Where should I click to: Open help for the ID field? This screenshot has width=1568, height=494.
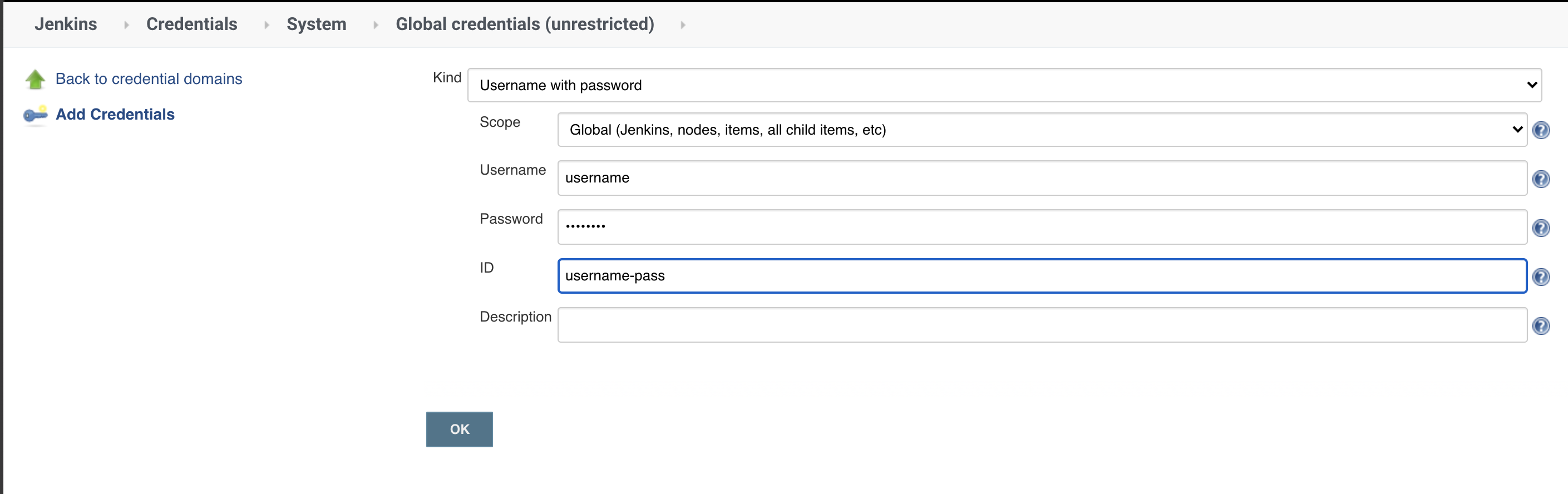[x=1541, y=277]
